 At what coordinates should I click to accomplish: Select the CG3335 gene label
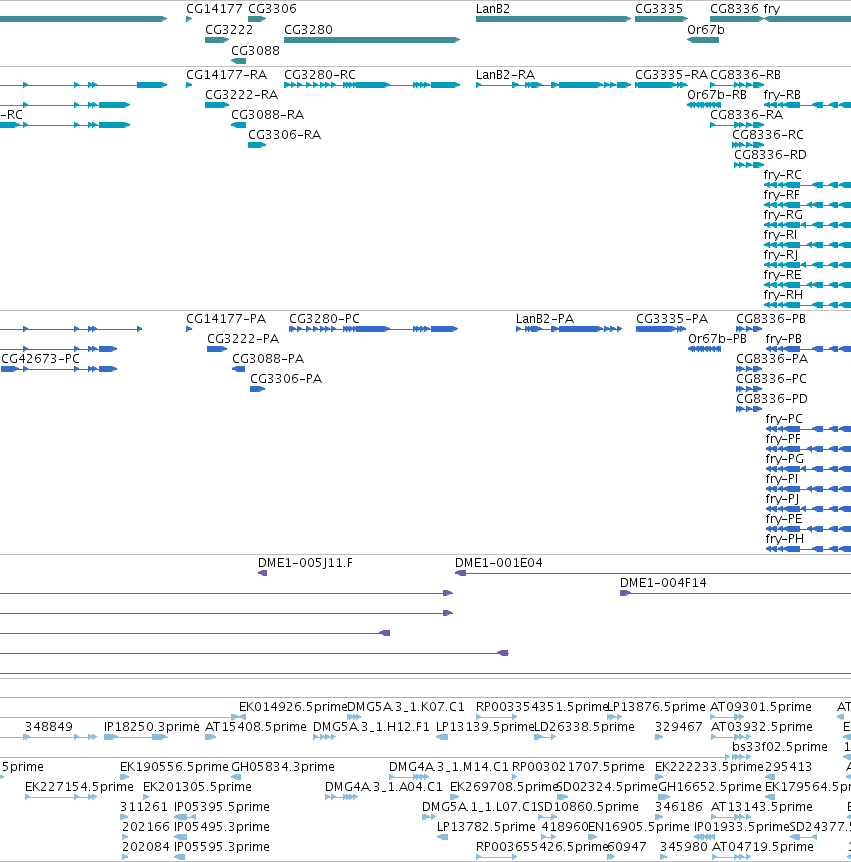pos(659,9)
